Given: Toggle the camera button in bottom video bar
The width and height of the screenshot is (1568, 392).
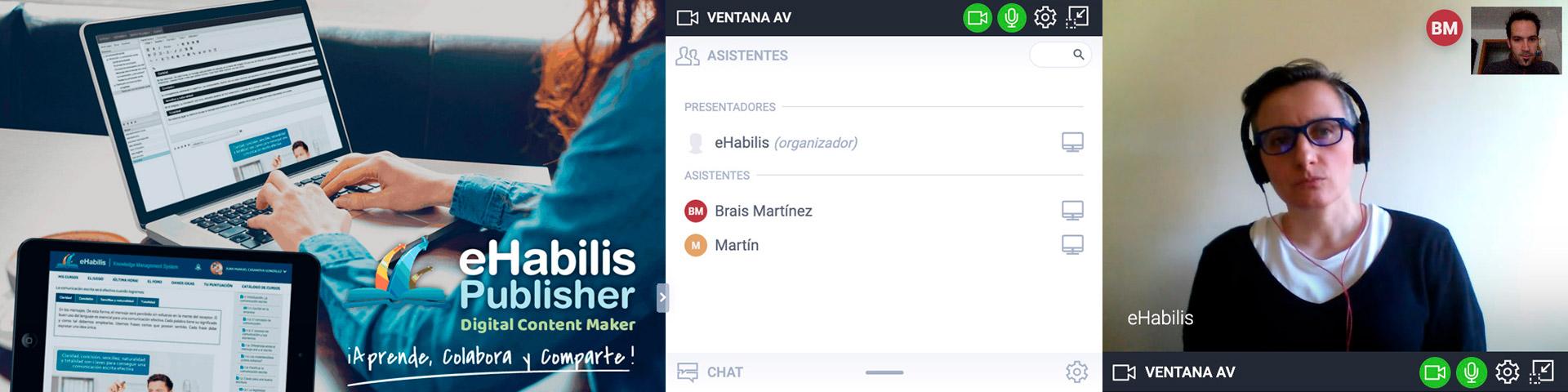Looking at the screenshot, I should (1433, 373).
